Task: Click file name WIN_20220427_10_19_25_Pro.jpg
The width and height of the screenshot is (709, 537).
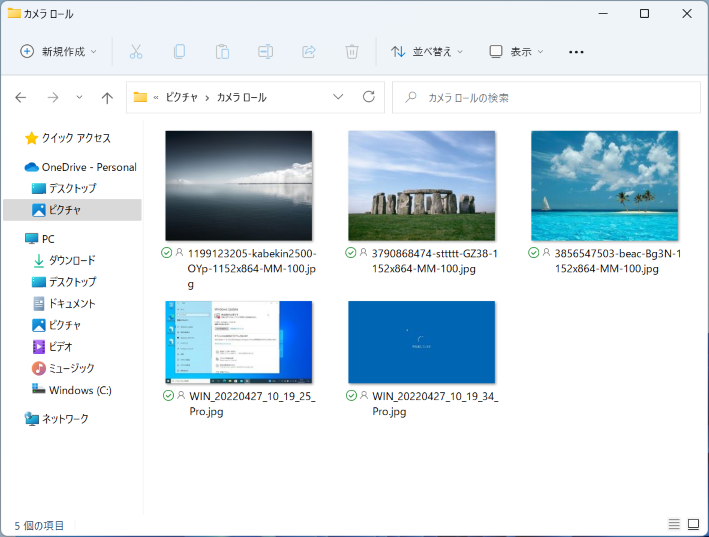Action: pos(252,404)
